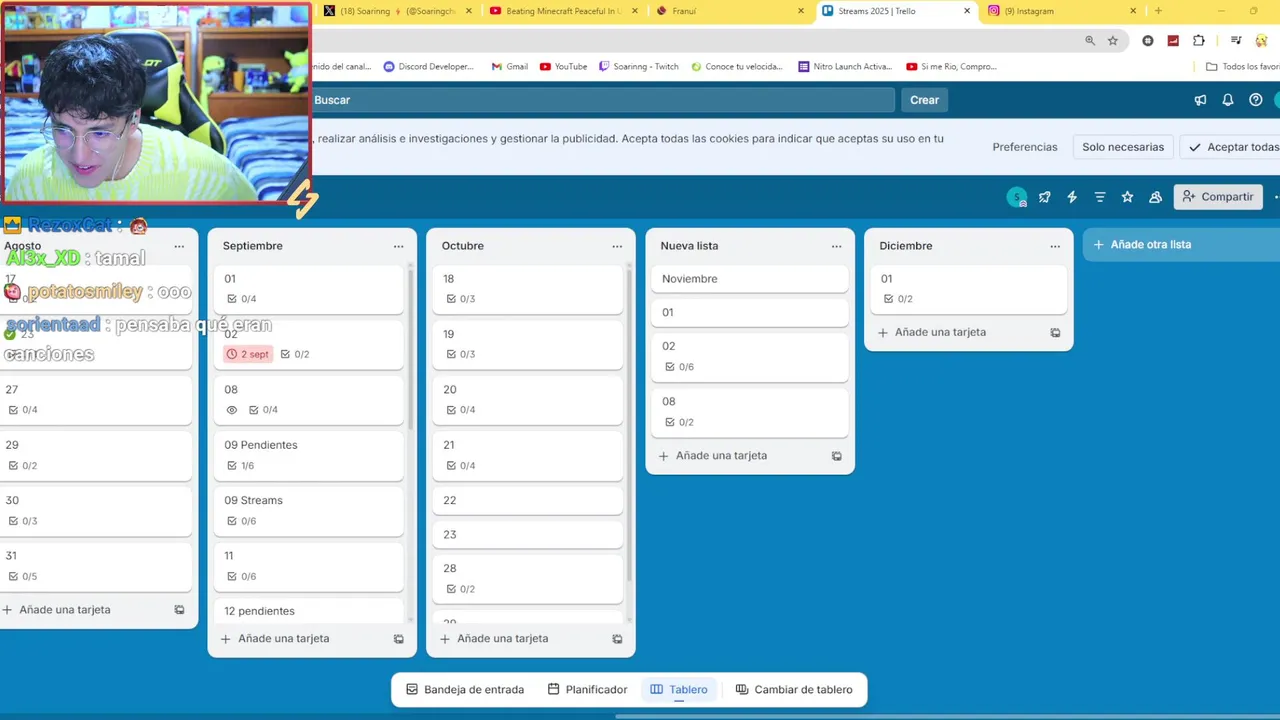Image resolution: width=1280 pixels, height=720 pixels.
Task: Choose Solo necesarias cookies
Action: pos(1123,147)
